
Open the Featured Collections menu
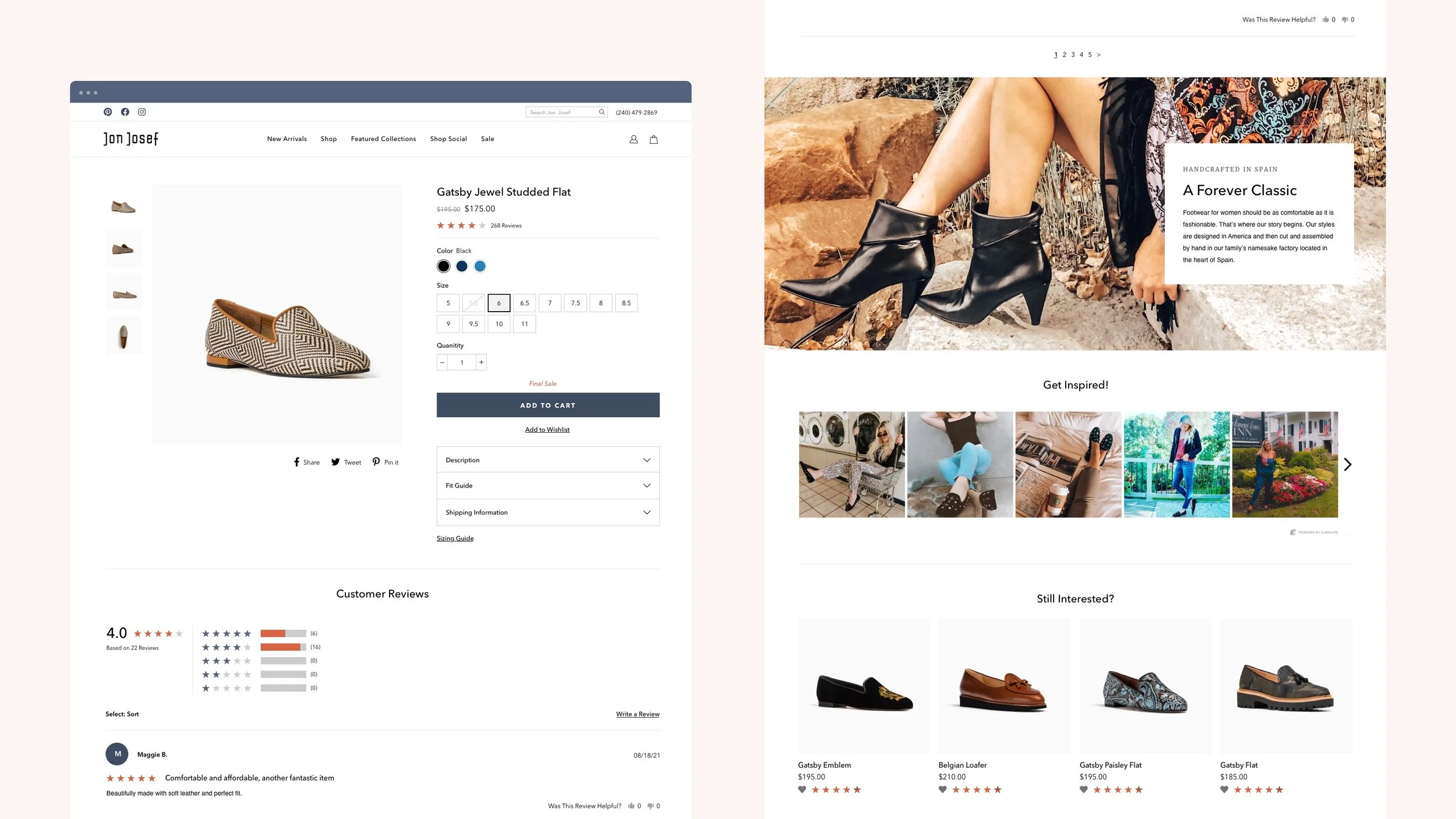[x=383, y=139]
